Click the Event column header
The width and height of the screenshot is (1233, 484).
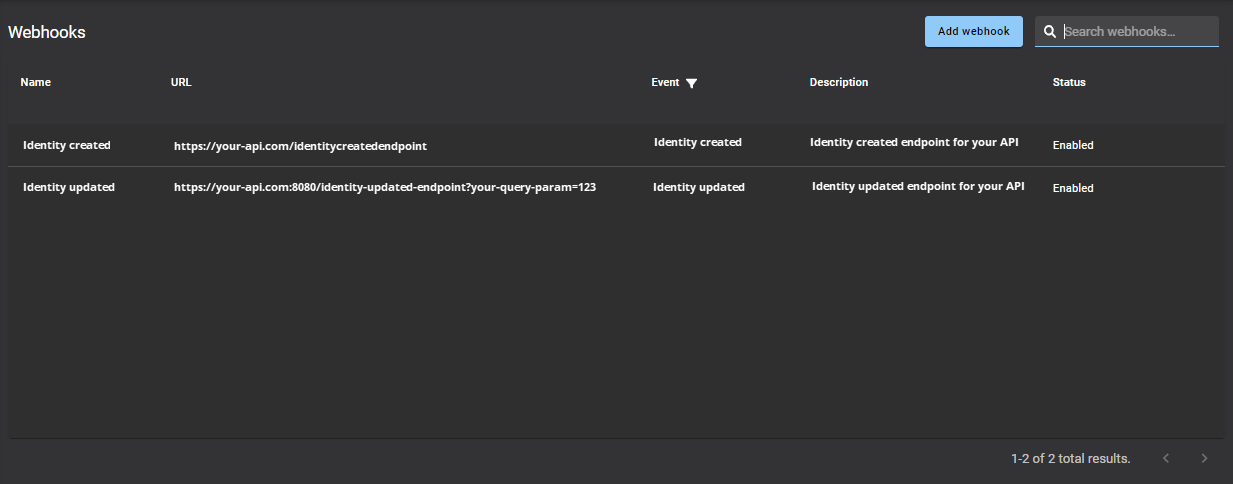(665, 82)
